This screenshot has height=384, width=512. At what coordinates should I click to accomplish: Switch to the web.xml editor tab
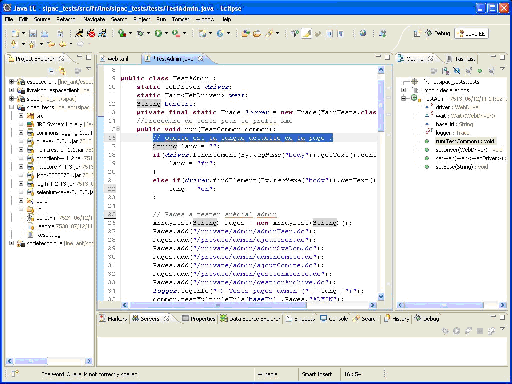tap(115, 59)
